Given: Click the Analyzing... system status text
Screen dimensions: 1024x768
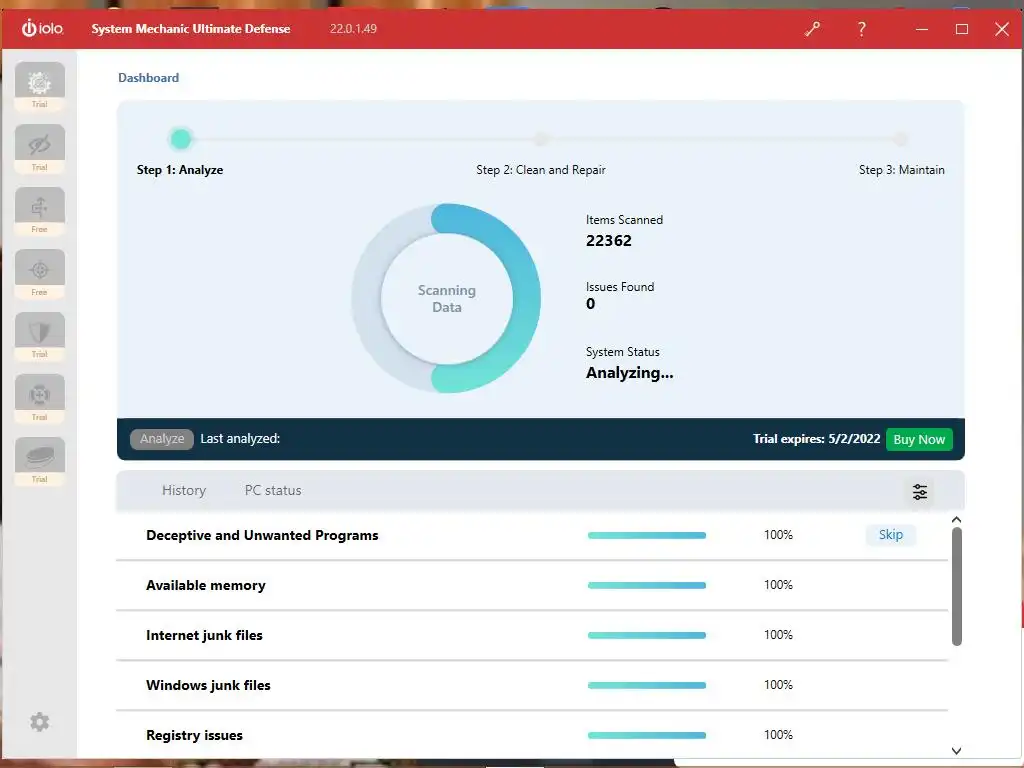Looking at the screenshot, I should 630,373.
